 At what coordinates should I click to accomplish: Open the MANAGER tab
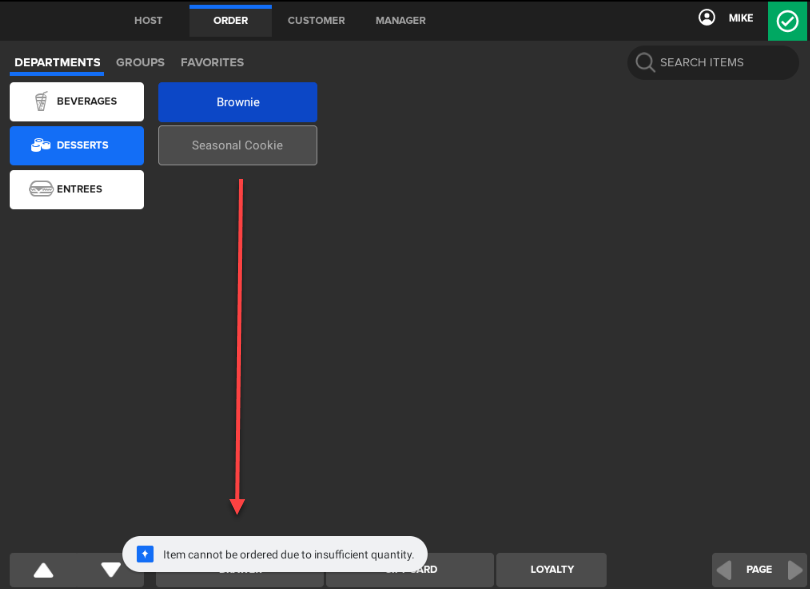(x=400, y=21)
